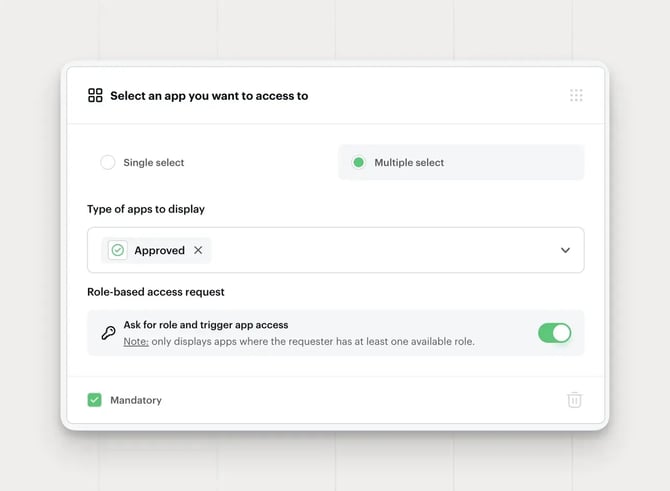Uncheck the Mandatory checkbox
The height and width of the screenshot is (491, 670).
click(x=94, y=400)
